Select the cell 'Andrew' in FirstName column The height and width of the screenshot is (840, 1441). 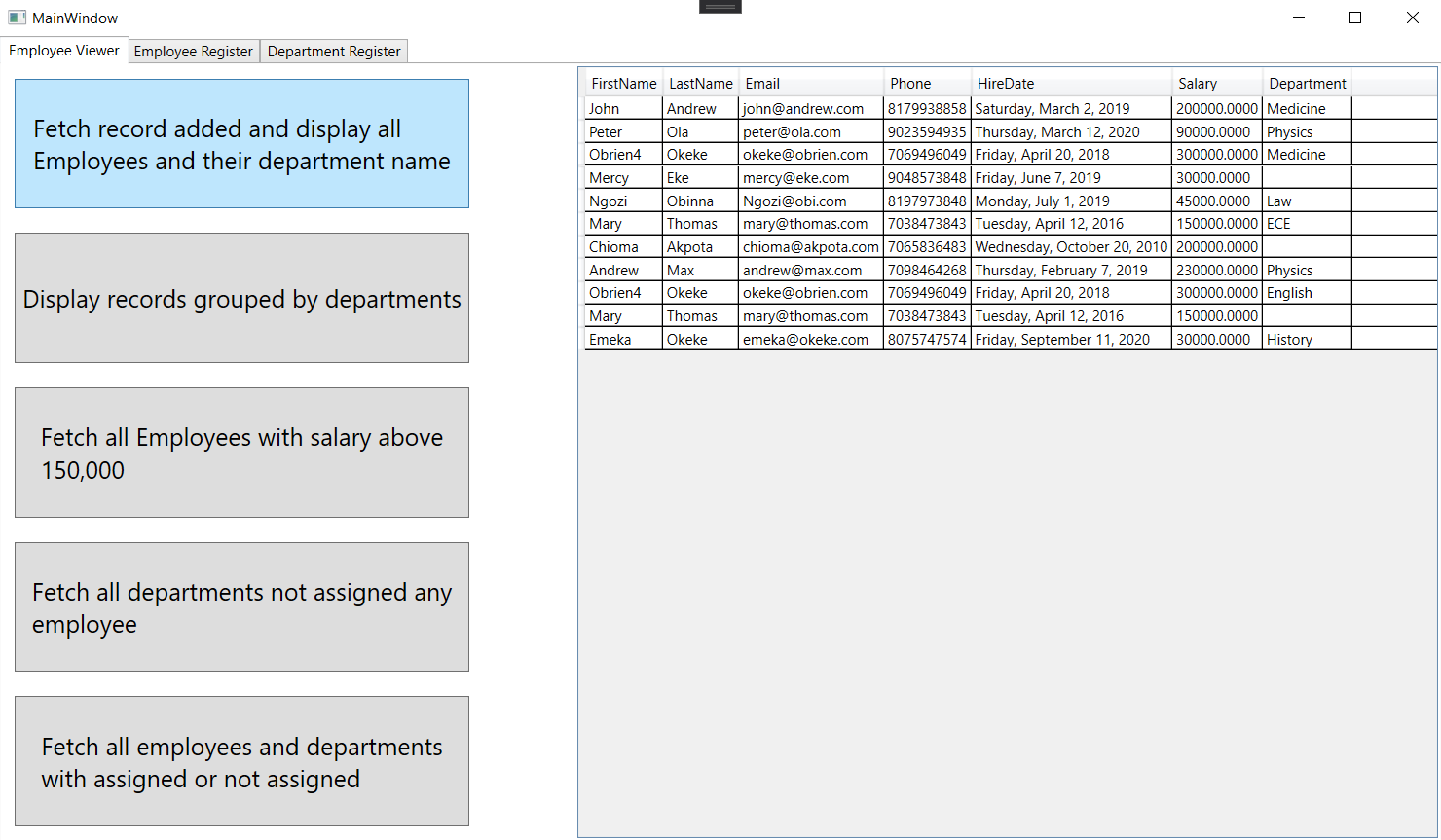point(623,271)
